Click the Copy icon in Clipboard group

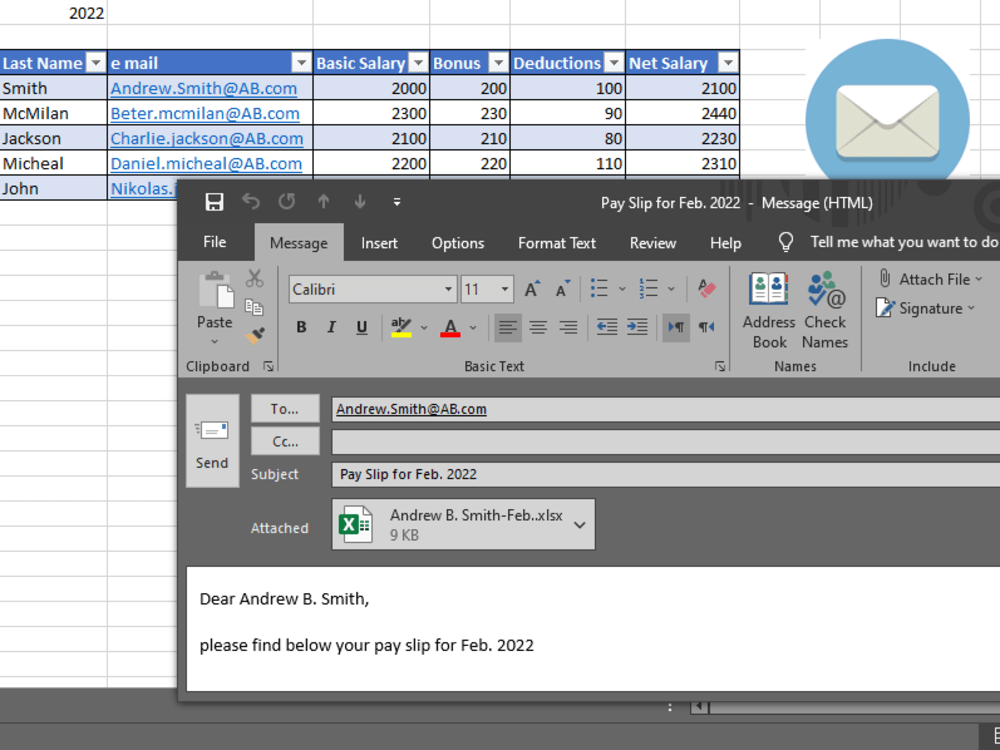click(x=254, y=307)
